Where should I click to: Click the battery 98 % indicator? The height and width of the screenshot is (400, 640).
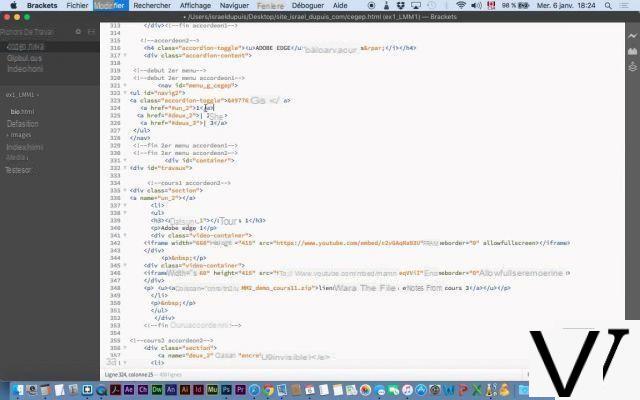(516, 6)
